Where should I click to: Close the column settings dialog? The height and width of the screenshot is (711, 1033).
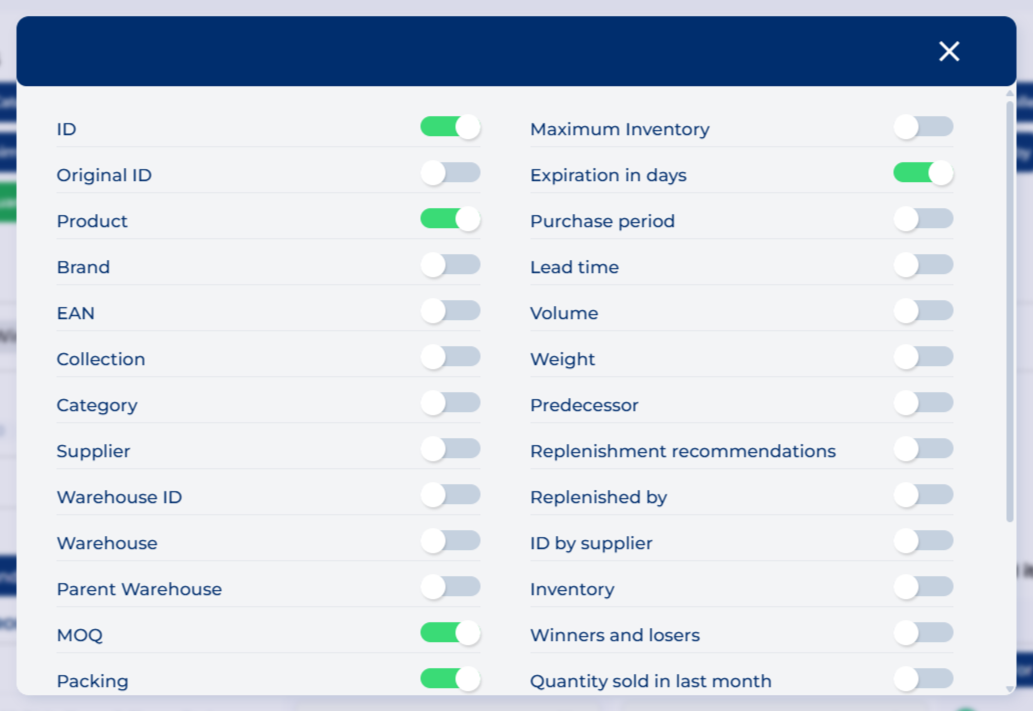949,52
